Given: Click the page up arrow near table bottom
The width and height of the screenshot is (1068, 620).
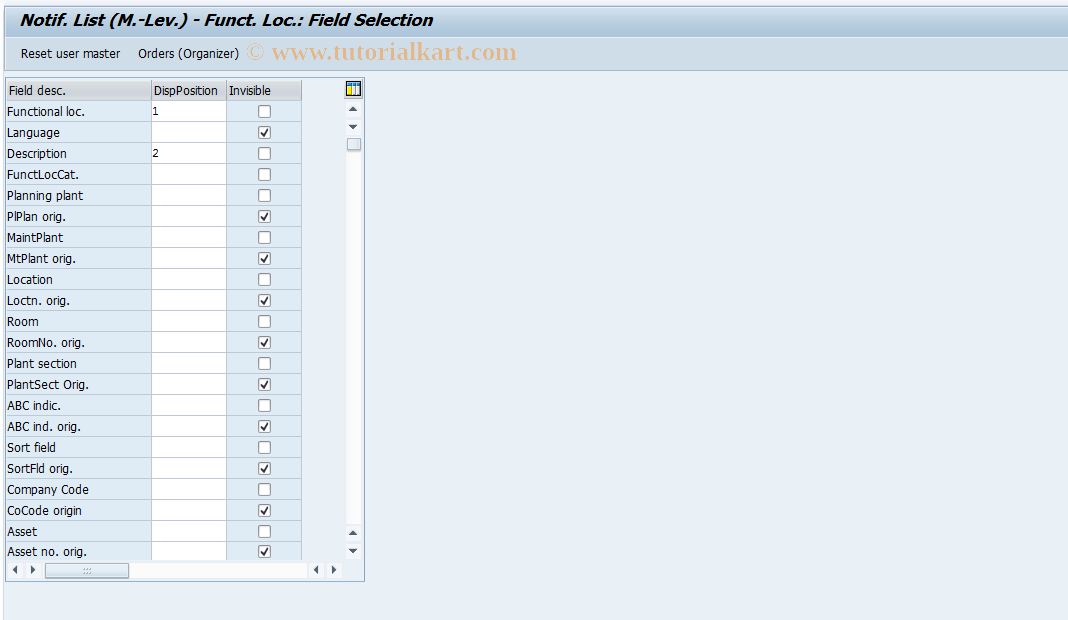Looking at the screenshot, I should coord(353,533).
